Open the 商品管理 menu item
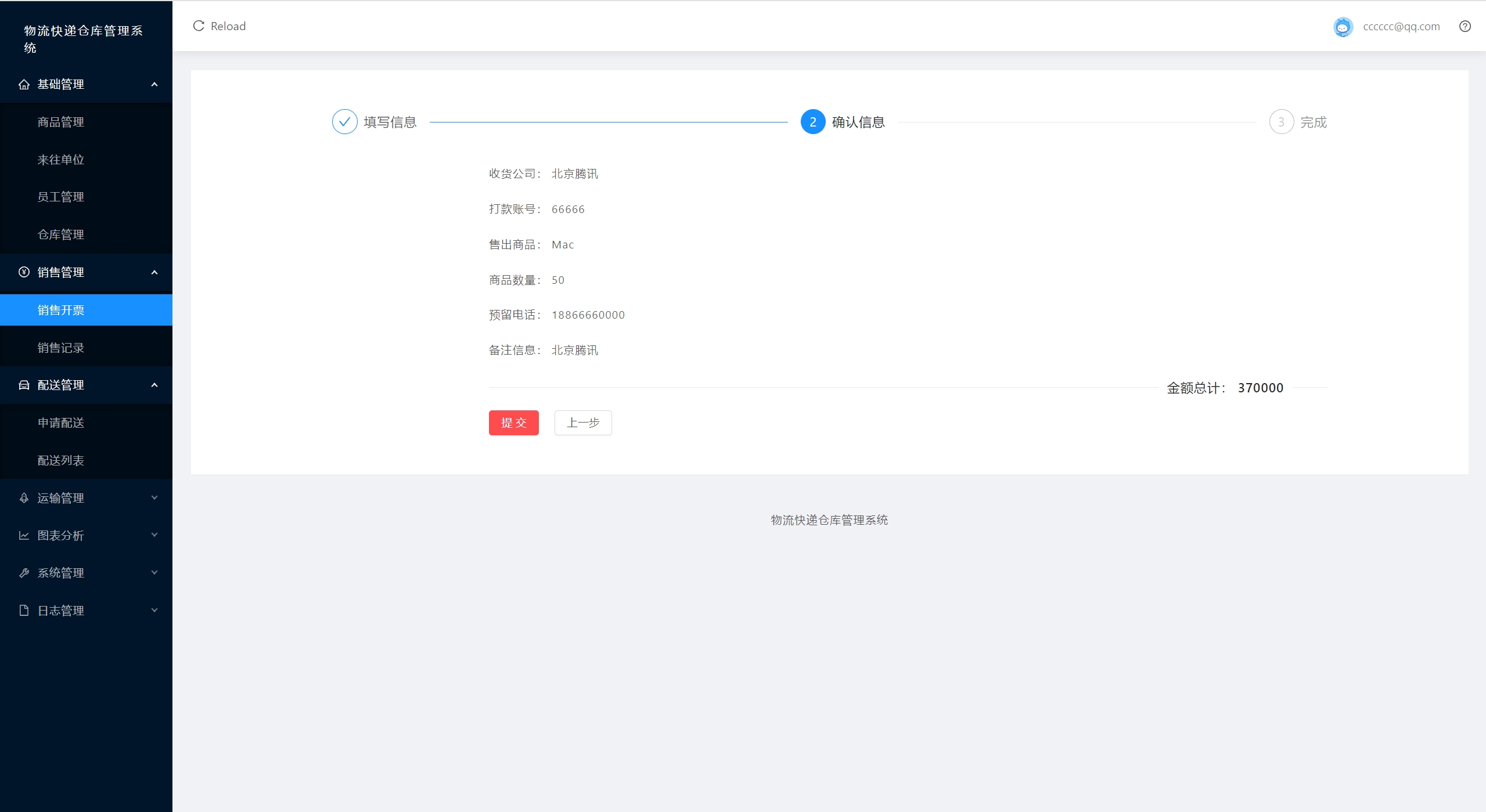This screenshot has width=1486, height=812. 61,122
